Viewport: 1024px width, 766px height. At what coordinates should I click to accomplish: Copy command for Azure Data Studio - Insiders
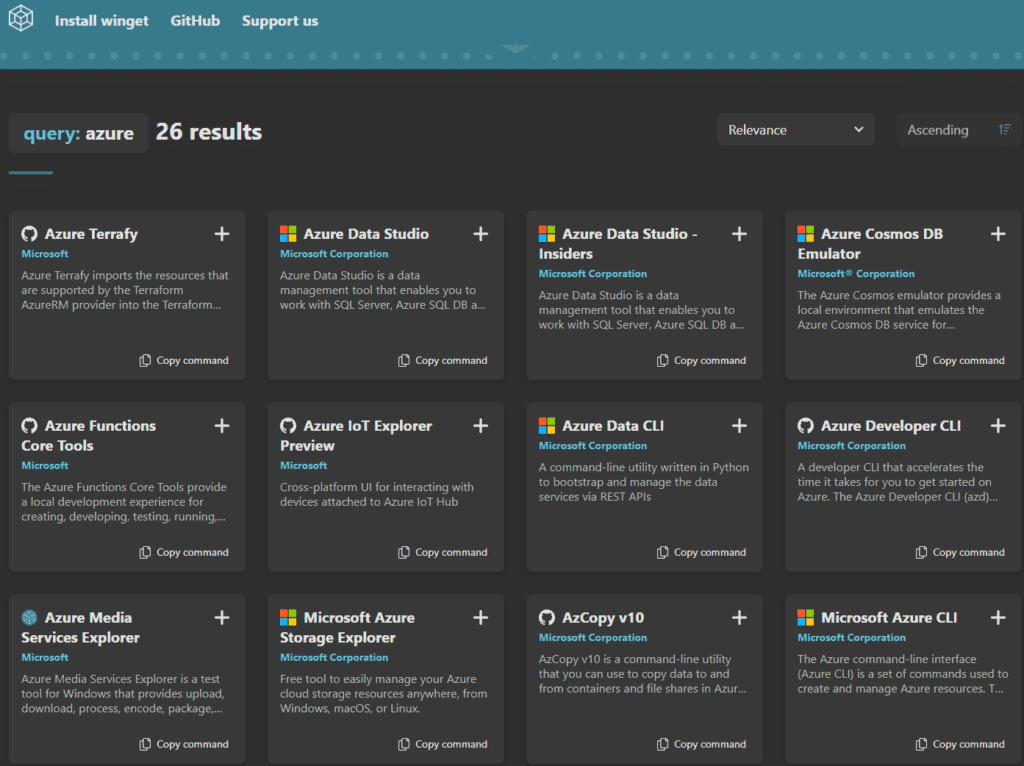tap(701, 360)
